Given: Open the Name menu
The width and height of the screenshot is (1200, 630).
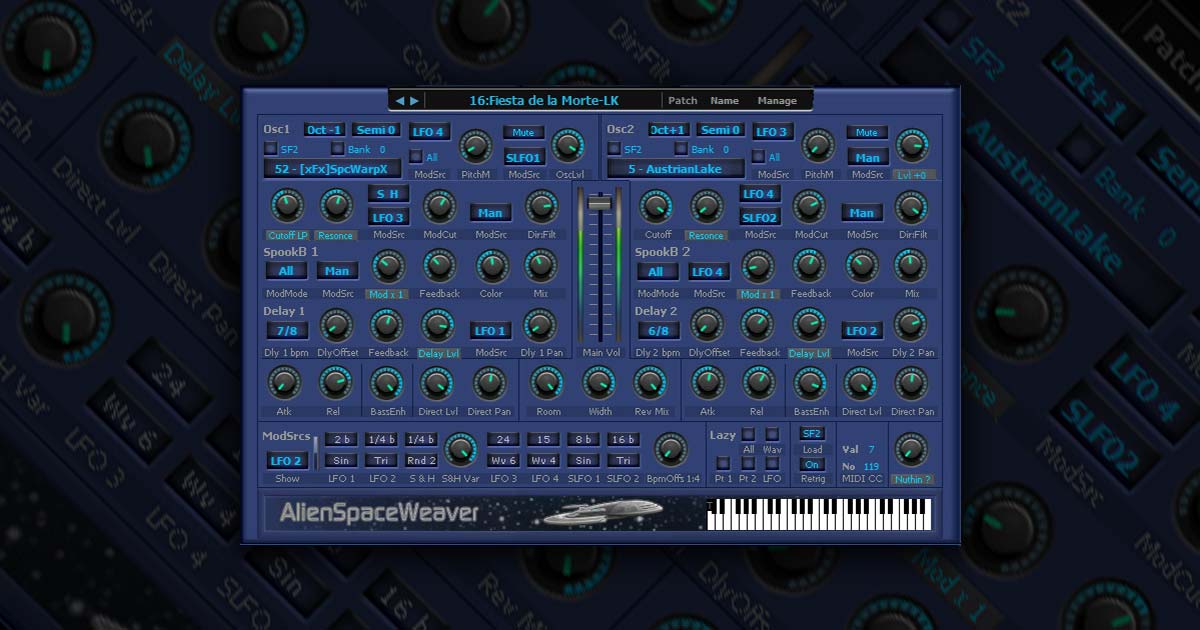Looking at the screenshot, I should [724, 100].
